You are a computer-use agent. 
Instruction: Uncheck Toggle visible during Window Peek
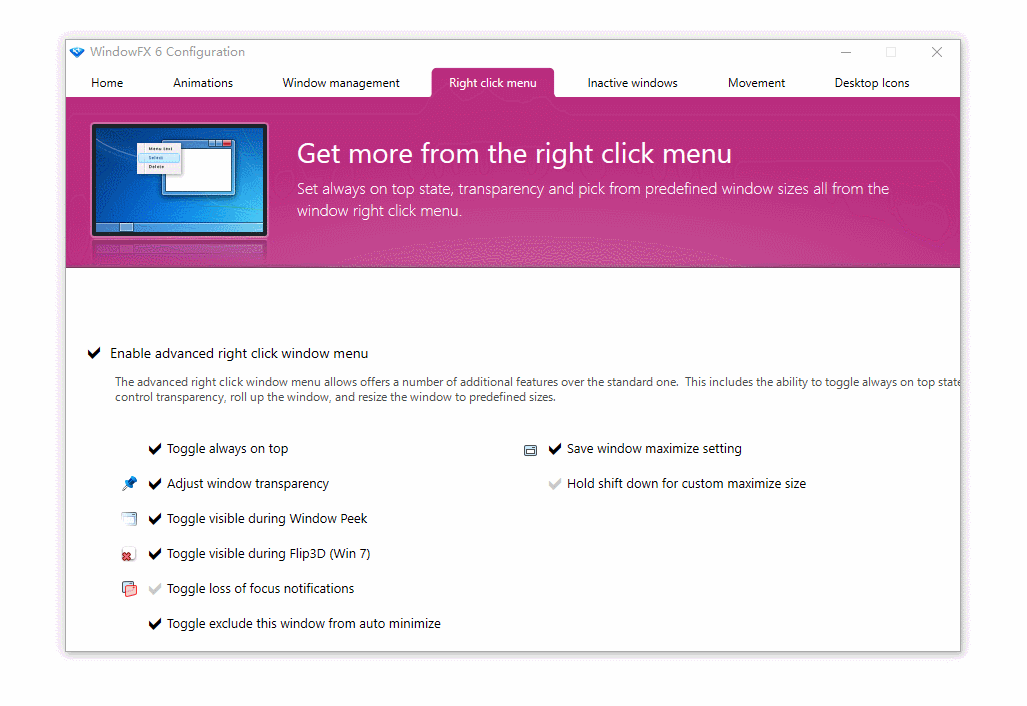click(x=155, y=519)
